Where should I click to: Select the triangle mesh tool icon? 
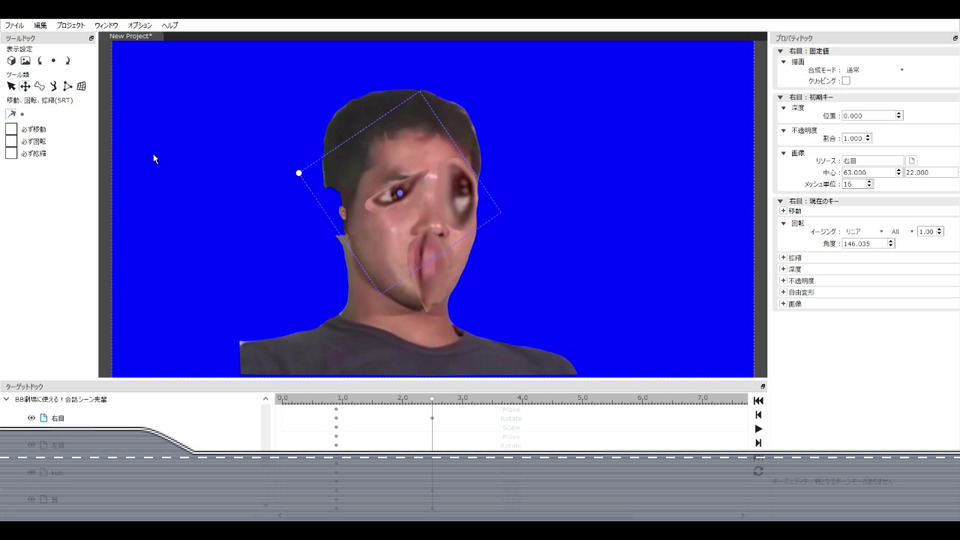click(67, 86)
